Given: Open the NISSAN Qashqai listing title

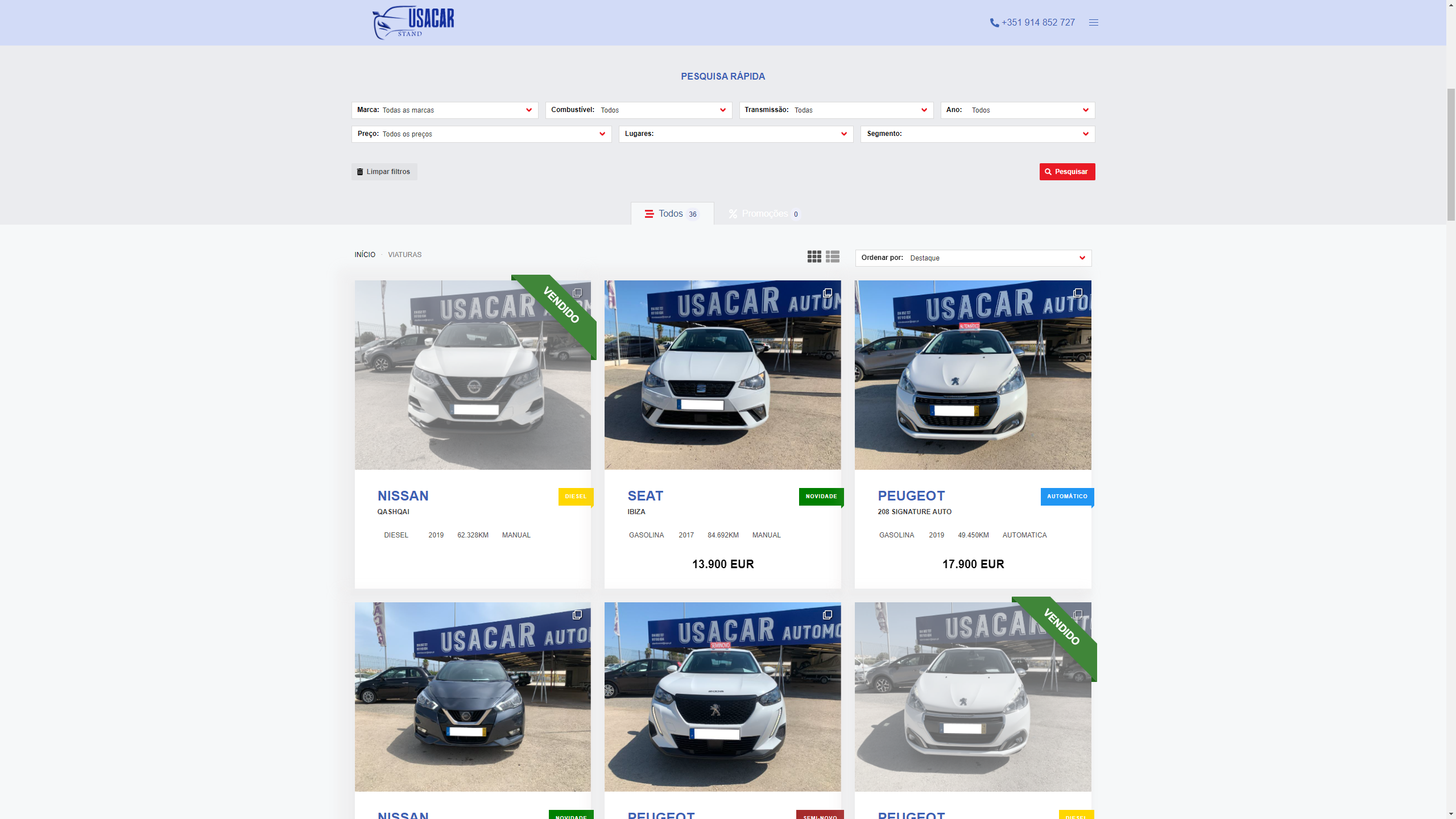Looking at the screenshot, I should coord(403,496).
